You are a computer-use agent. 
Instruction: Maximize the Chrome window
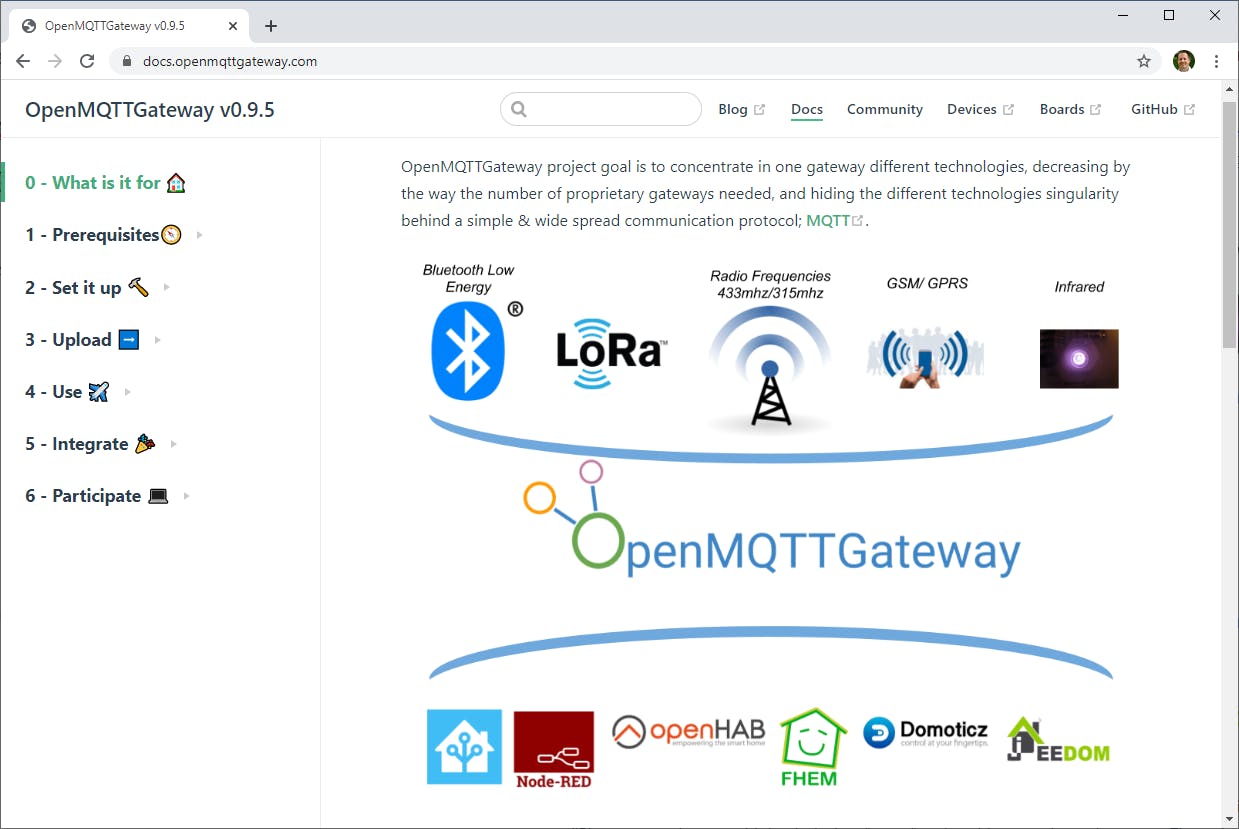pyautogui.click(x=1169, y=15)
